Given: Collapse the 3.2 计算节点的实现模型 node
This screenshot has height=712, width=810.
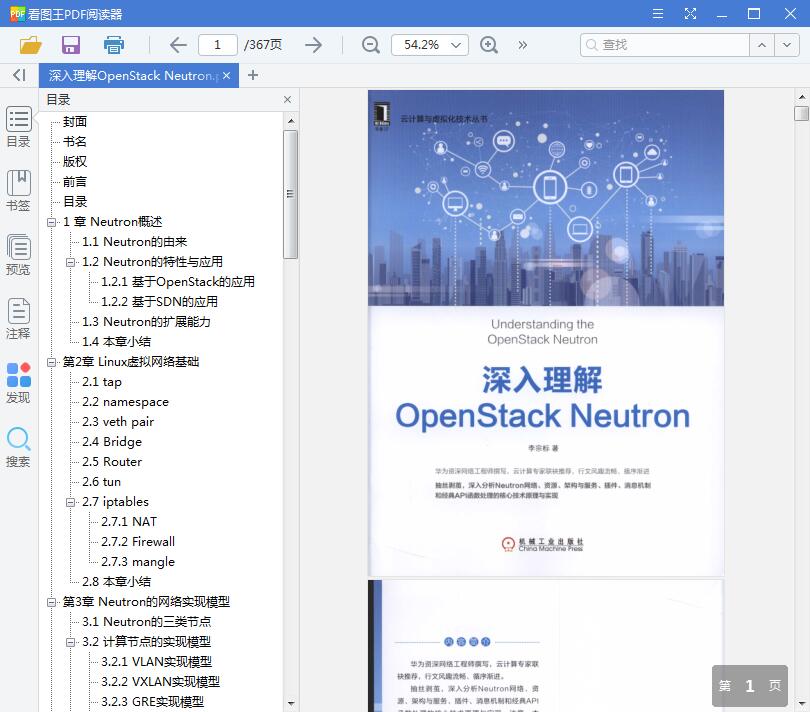Looking at the screenshot, I should pos(70,642).
